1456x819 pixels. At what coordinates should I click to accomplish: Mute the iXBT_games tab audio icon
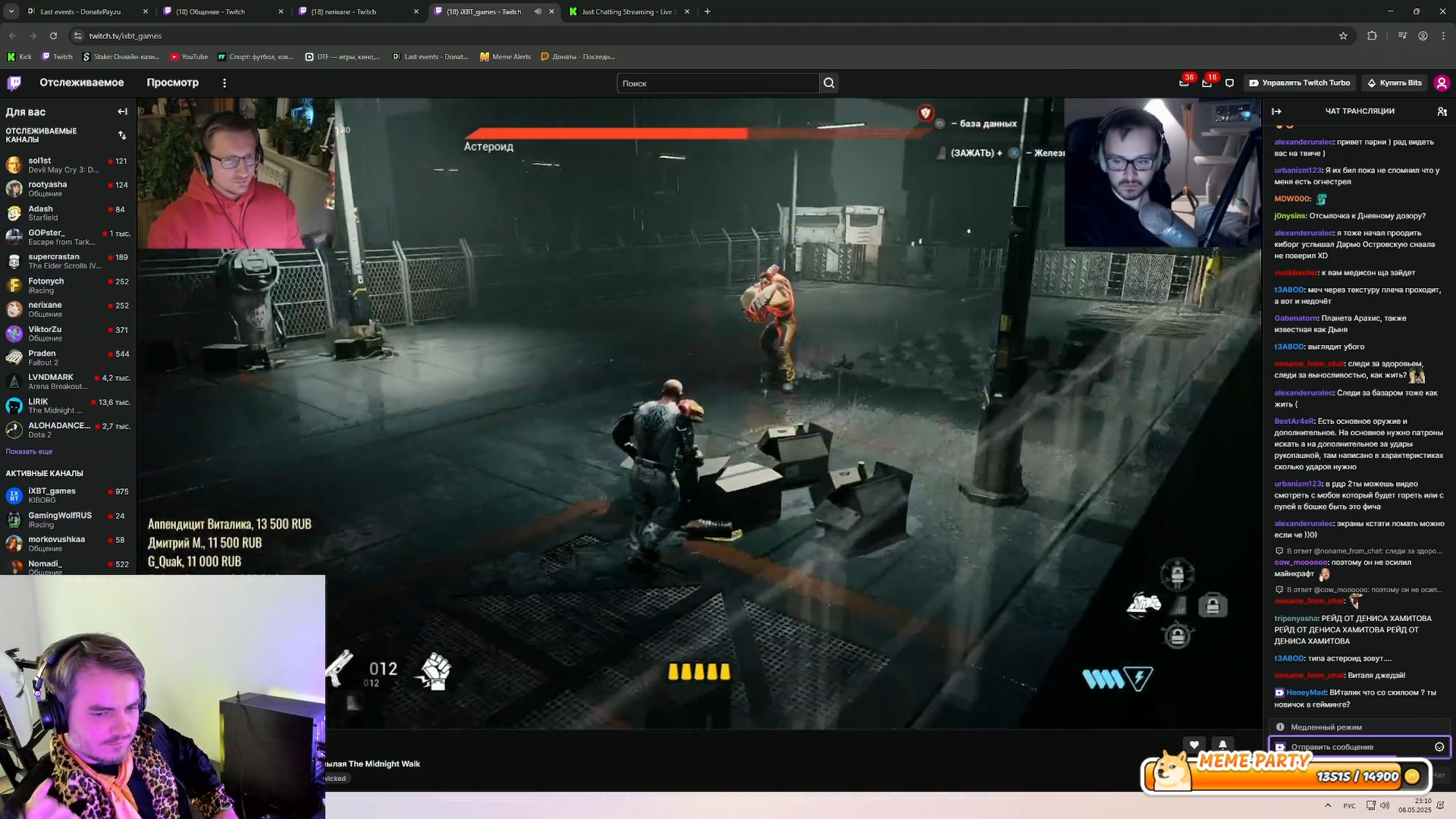[538, 11]
